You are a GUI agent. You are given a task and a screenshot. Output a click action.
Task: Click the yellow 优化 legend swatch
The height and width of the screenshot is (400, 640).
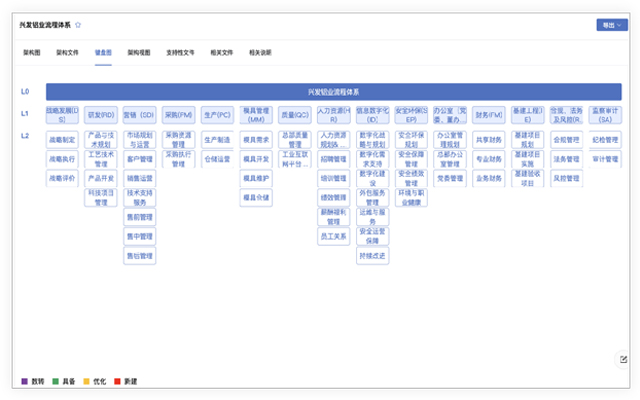(x=86, y=381)
